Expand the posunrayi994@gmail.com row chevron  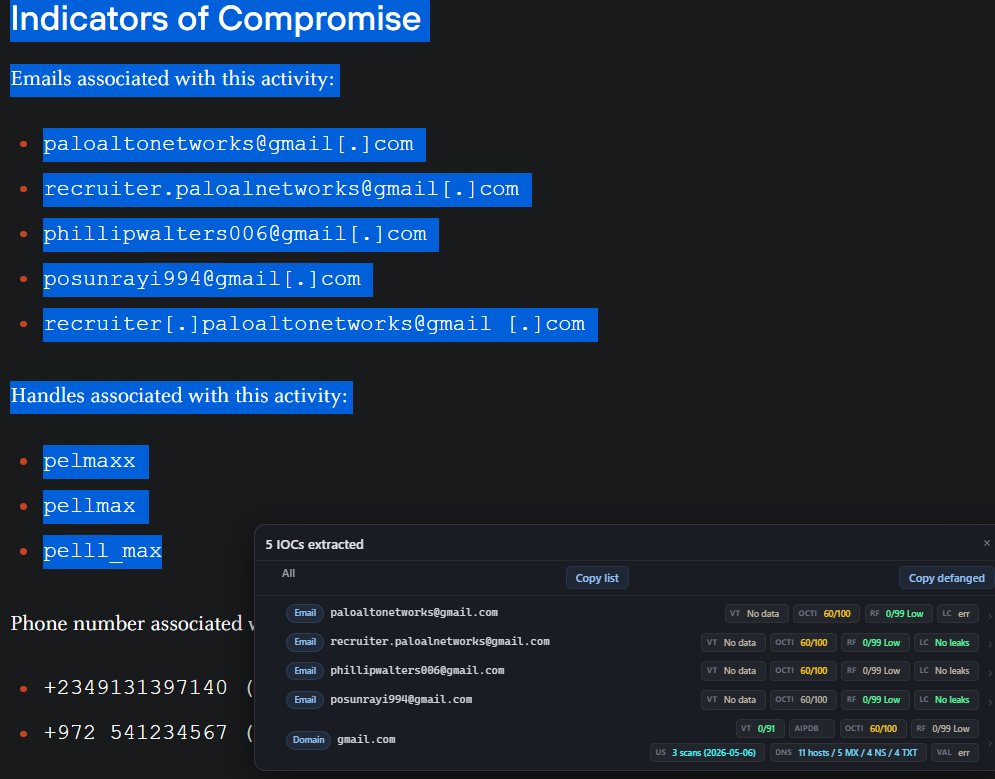[990, 701]
